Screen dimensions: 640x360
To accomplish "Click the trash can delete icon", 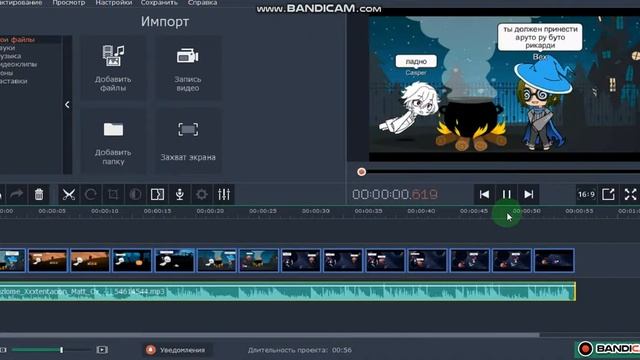I will click(39, 194).
